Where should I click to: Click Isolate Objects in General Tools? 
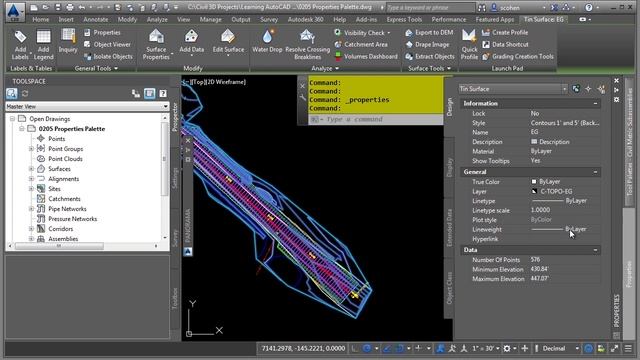tap(108, 57)
